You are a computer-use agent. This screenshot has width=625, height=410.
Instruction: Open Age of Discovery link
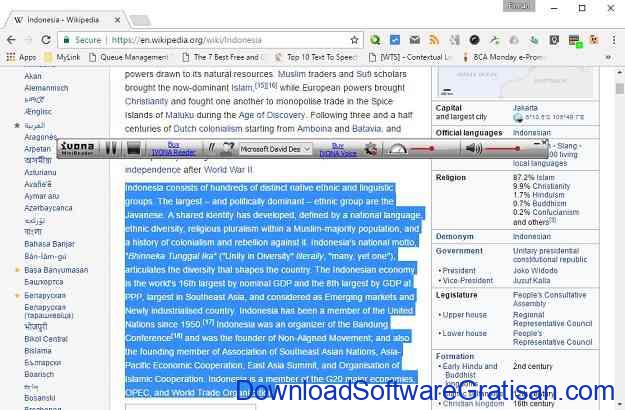point(271,115)
